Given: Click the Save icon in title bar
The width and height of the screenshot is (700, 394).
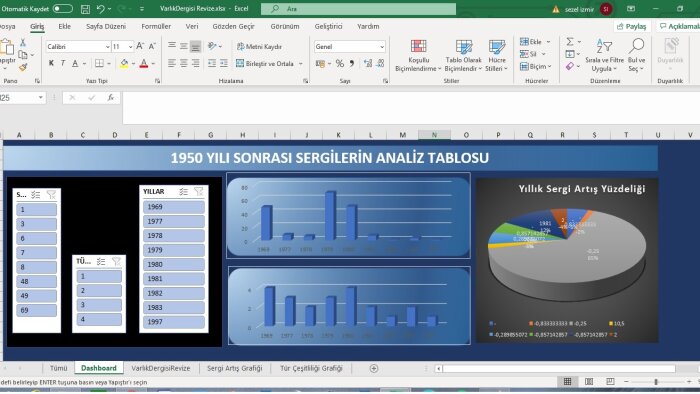Looking at the screenshot, I should pyautogui.click(x=85, y=9).
